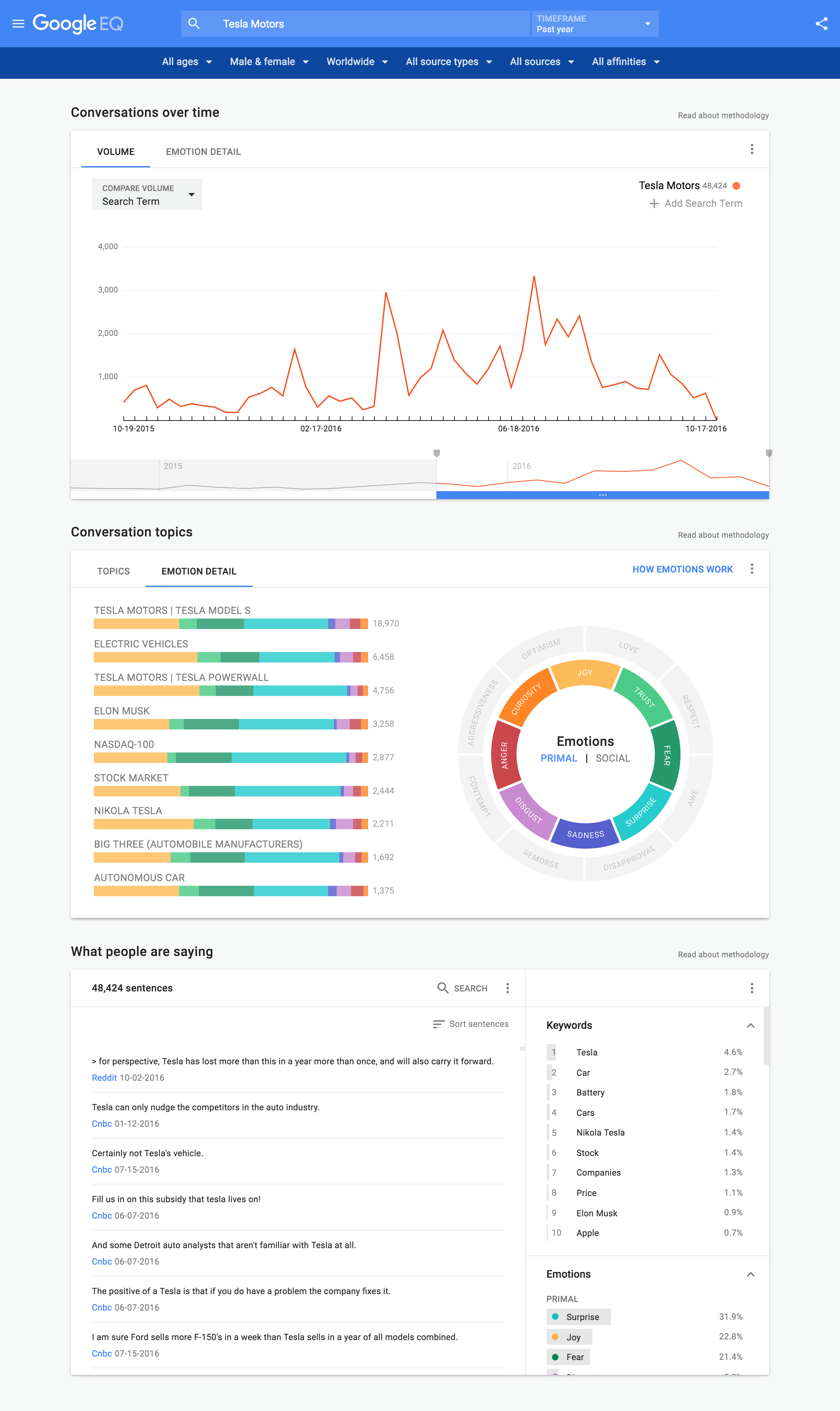Open the All source types filter
Viewport: 840px width, 1411px height.
(x=449, y=62)
